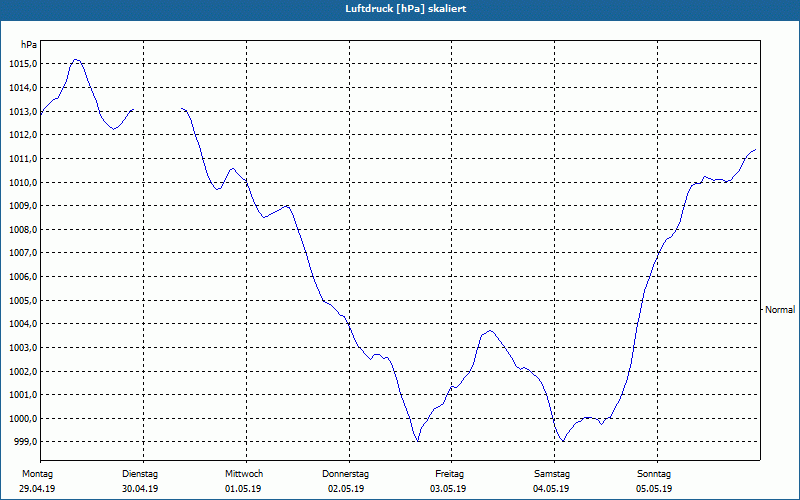Viewport: 800px width, 500px height.
Task: Click the 'Dienstag' day label
Action: coord(140,474)
